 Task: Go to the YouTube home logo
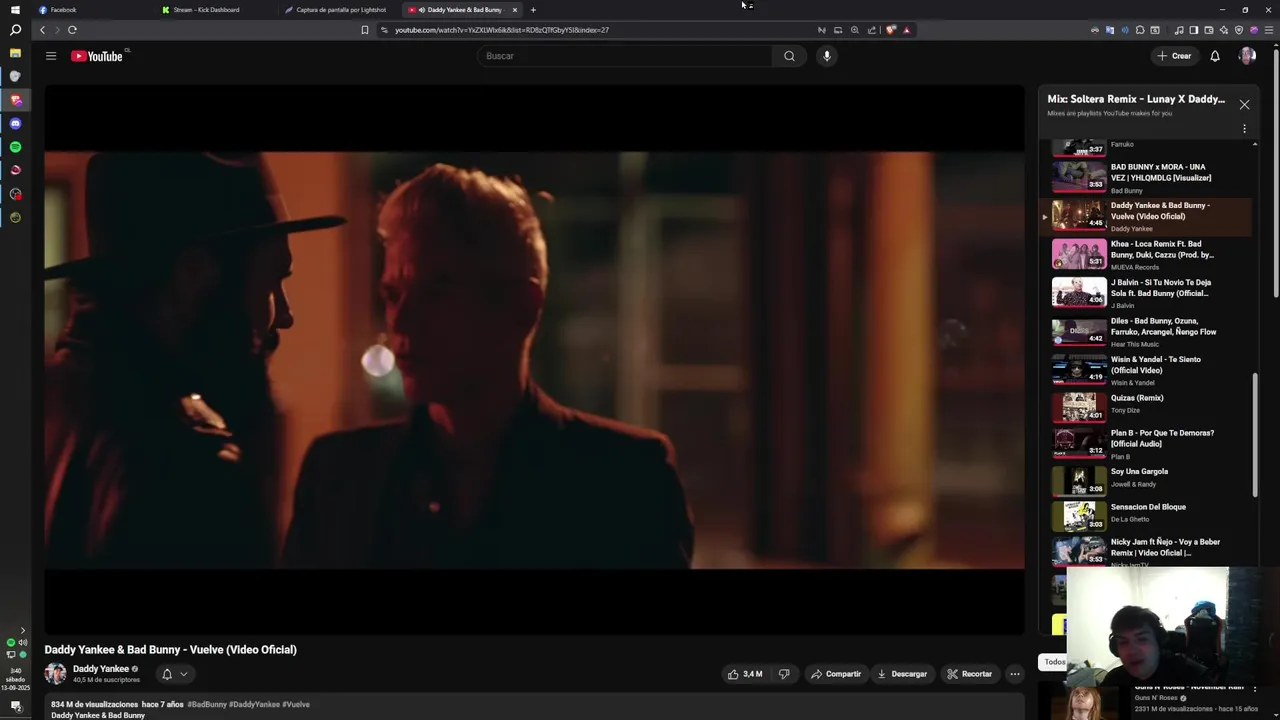tap(97, 56)
